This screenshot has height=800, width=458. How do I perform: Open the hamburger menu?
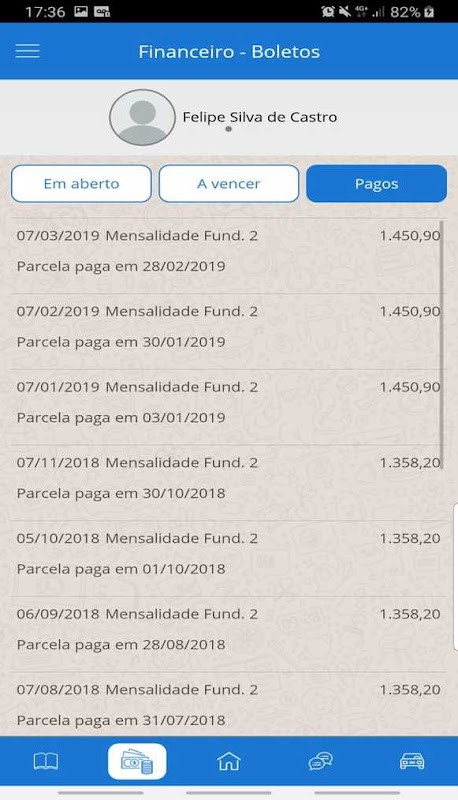28,51
